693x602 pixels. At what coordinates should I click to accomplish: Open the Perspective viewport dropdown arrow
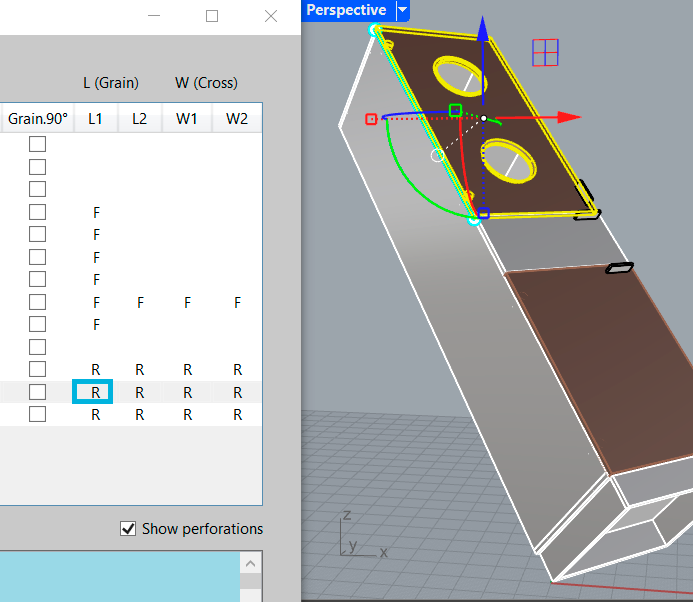click(x=403, y=10)
